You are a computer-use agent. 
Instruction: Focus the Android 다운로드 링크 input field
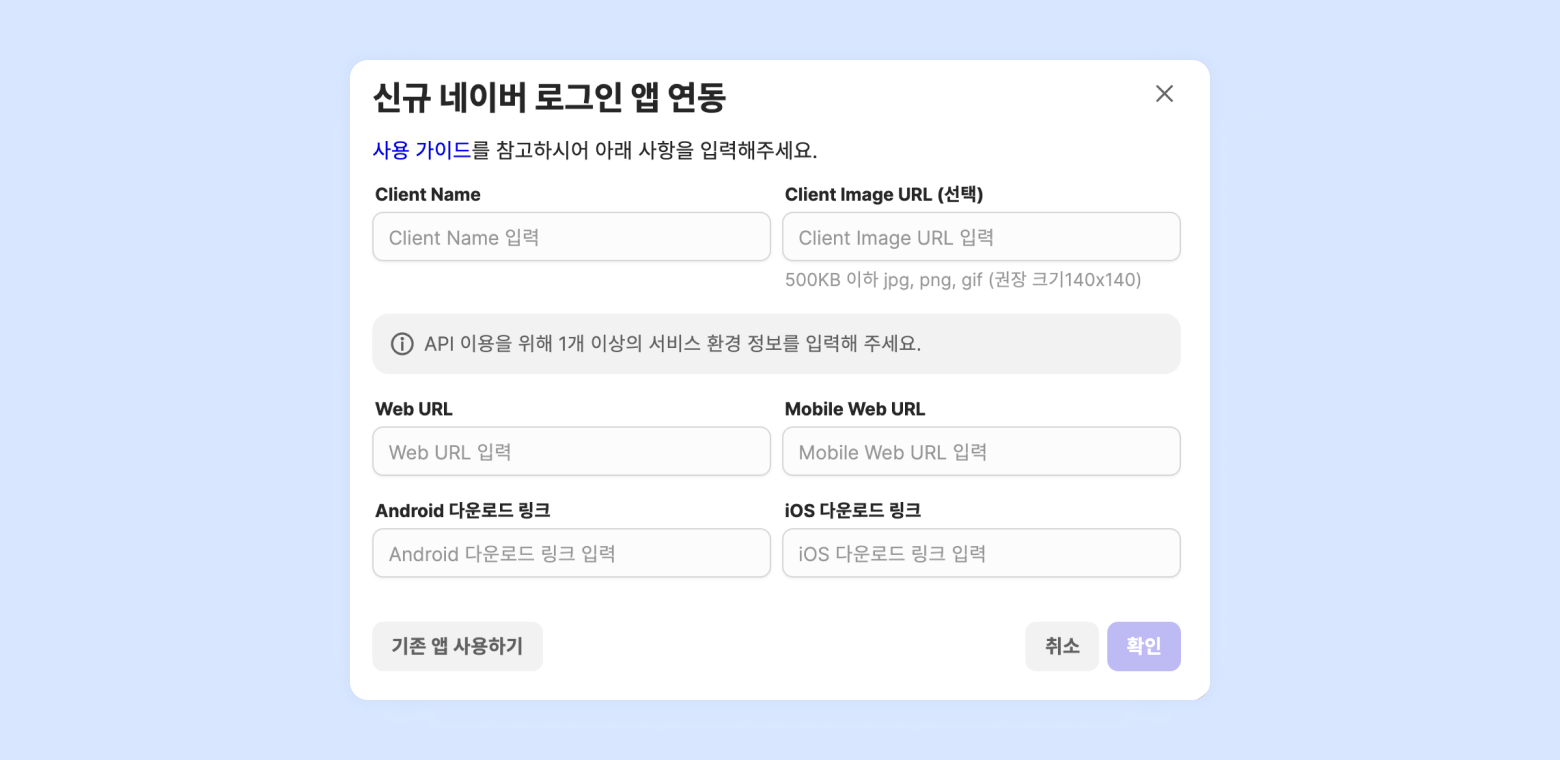click(x=572, y=553)
